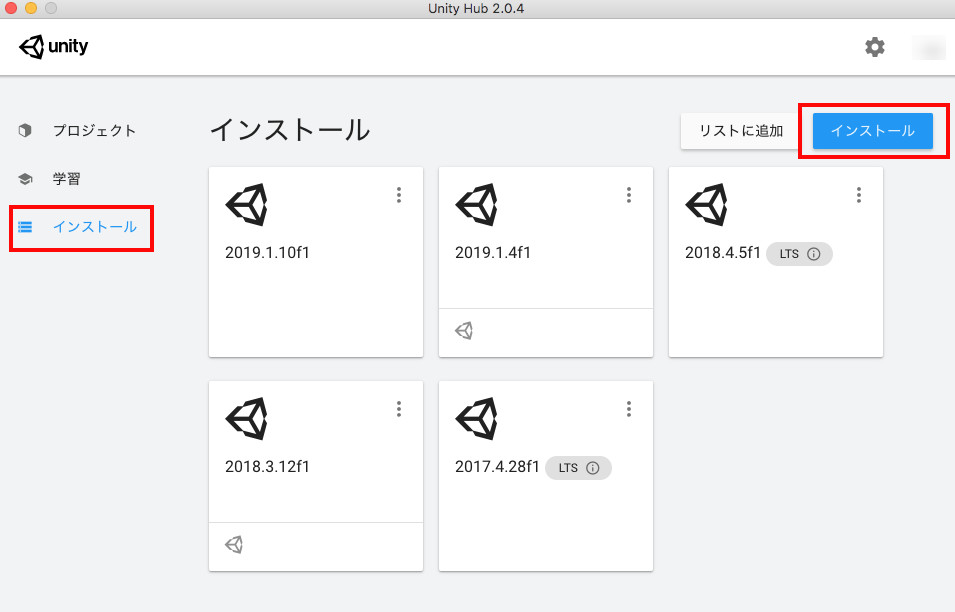955x612 pixels.
Task: Click LTS badge on 2018.4.5f1 card
Action: point(799,254)
